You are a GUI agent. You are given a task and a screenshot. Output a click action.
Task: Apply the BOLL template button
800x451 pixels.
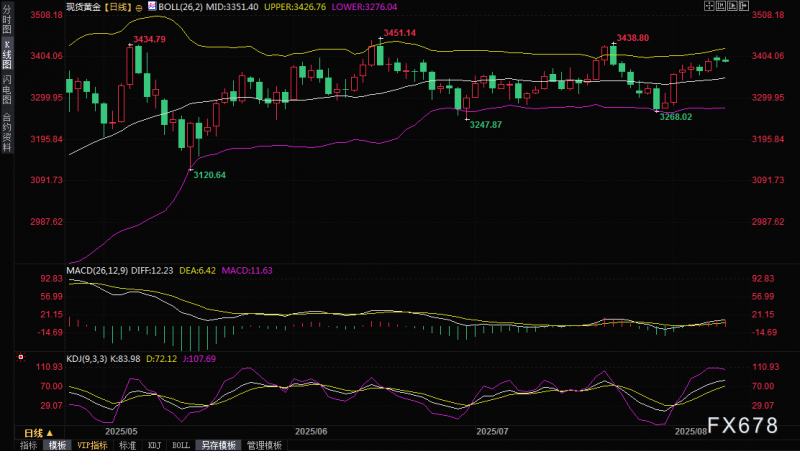181,445
